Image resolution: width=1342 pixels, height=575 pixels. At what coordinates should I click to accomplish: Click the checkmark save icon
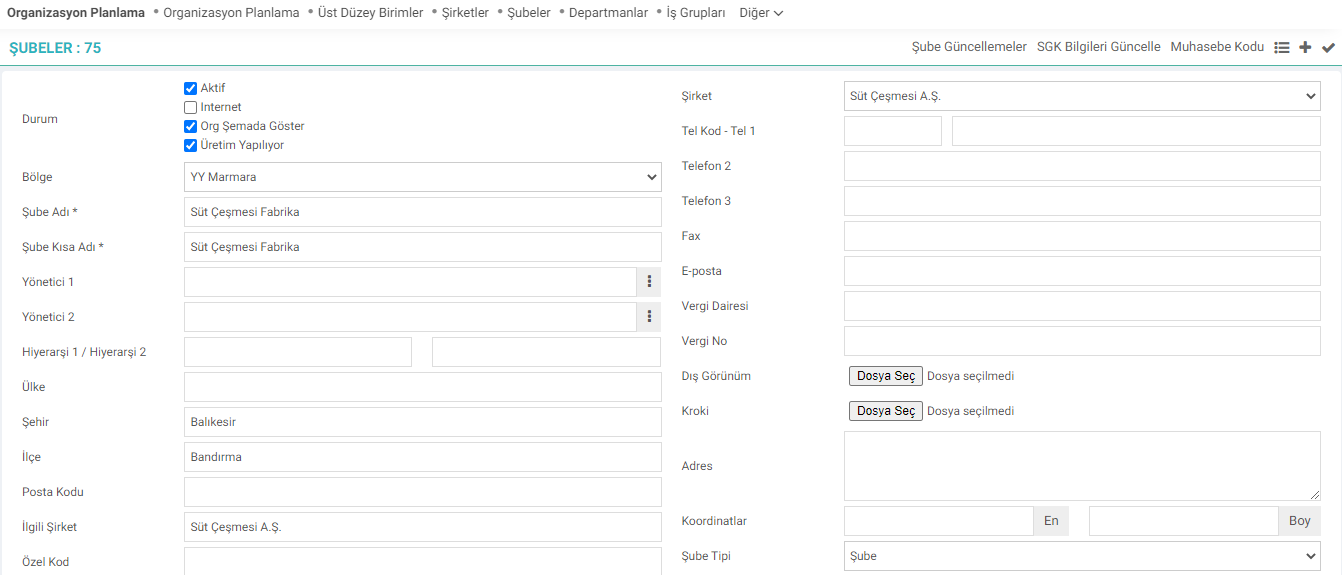[x=1328, y=47]
